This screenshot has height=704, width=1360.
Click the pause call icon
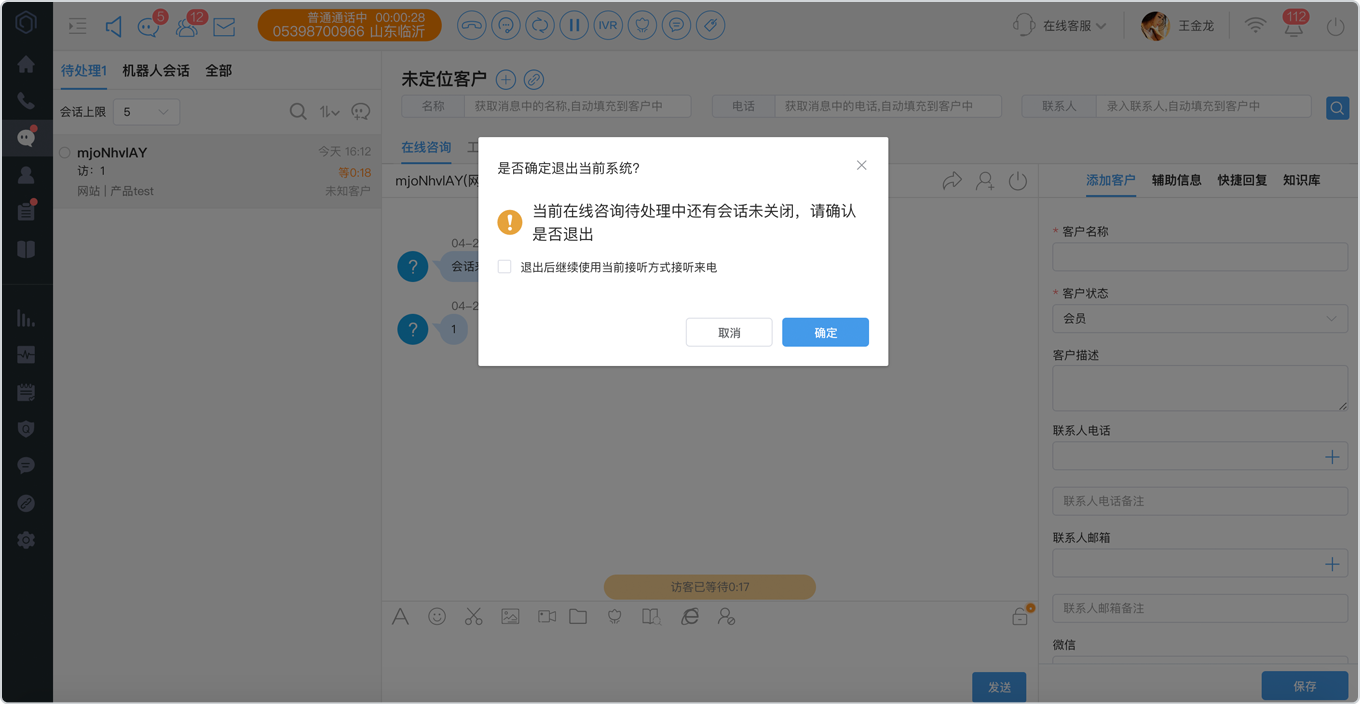(x=573, y=25)
